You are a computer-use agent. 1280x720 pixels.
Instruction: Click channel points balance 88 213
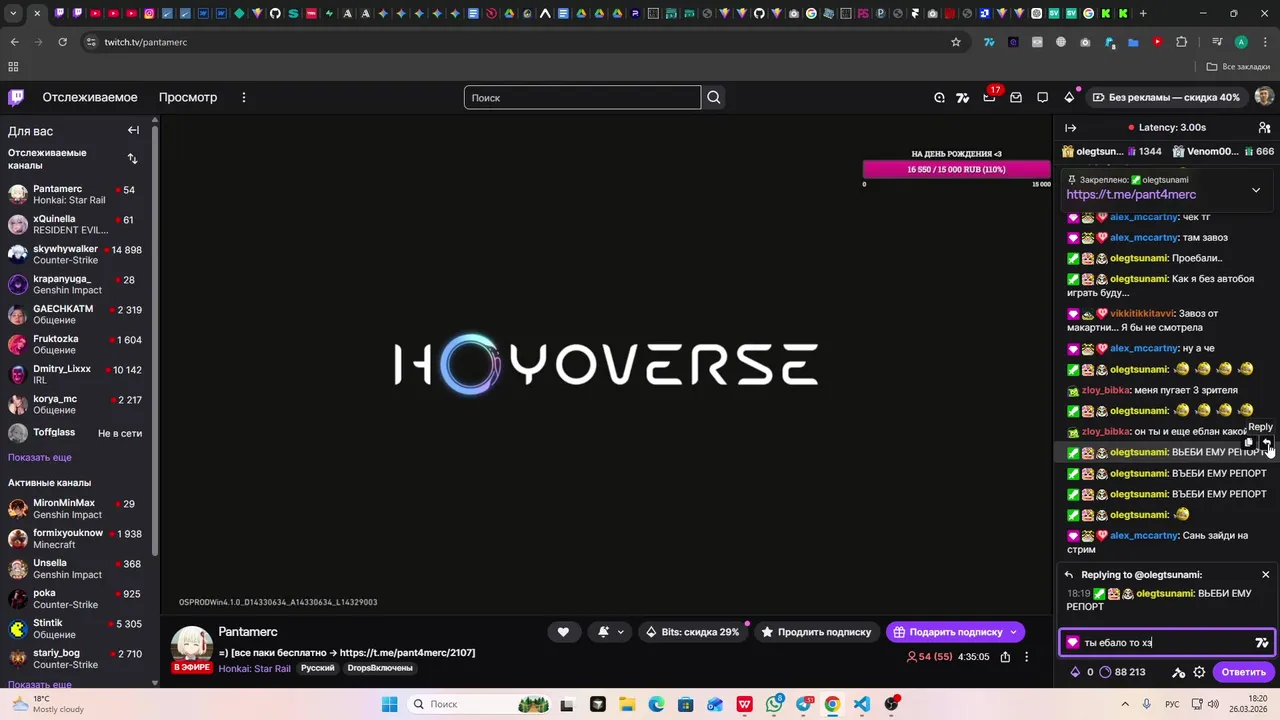(1122, 672)
